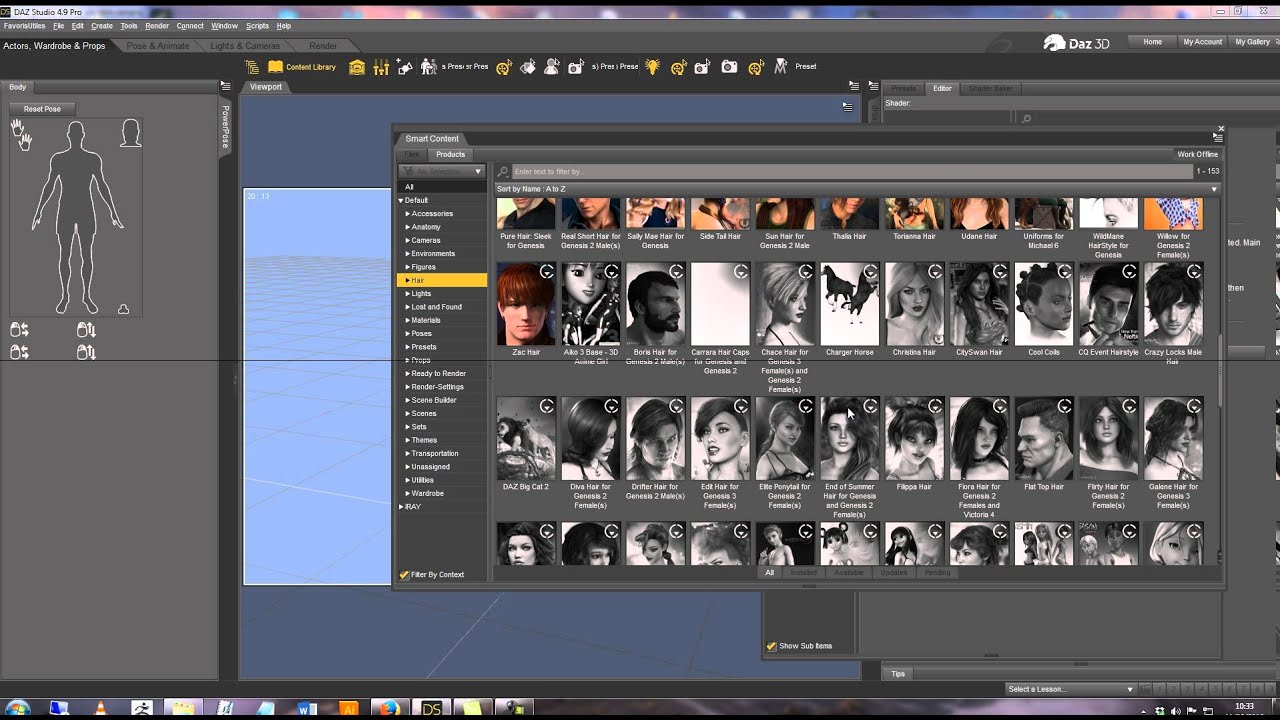Select the Lost and Found category
The width and height of the screenshot is (1280, 720).
(436, 307)
